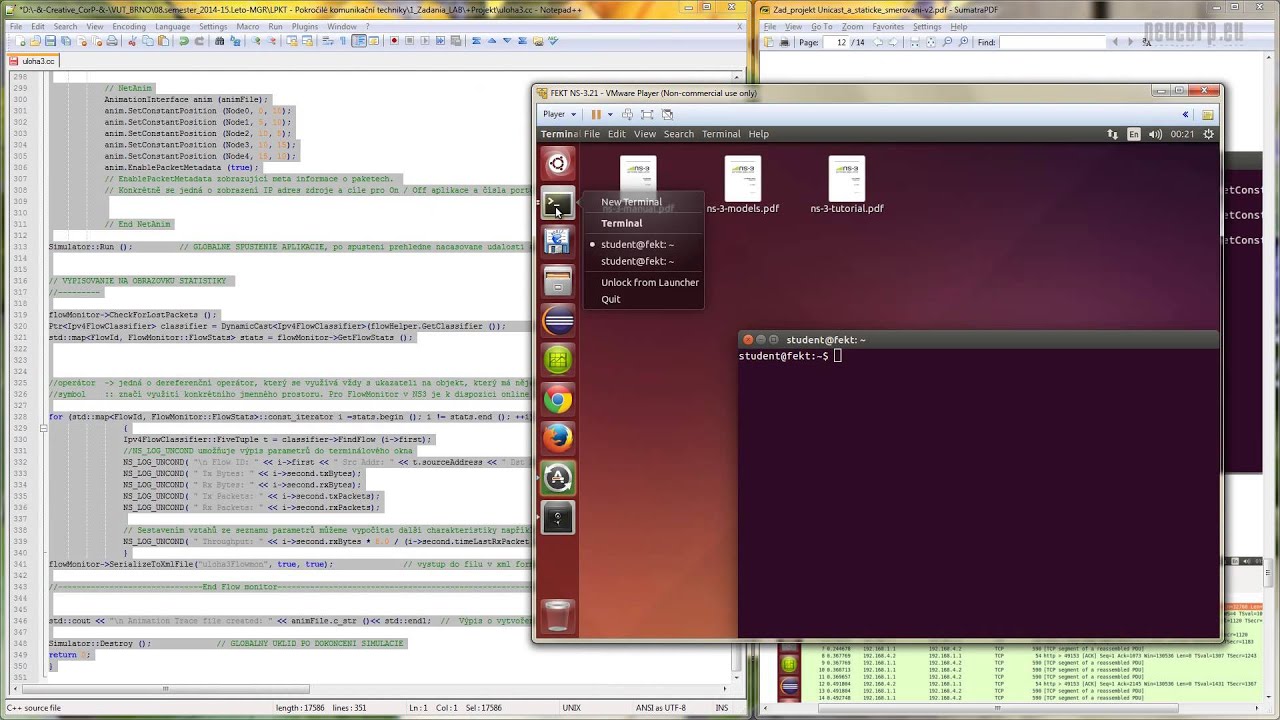This screenshot has height=720, width=1280.
Task: Click VMware send Ctrl+Alt+Del icon
Action: click(x=627, y=114)
